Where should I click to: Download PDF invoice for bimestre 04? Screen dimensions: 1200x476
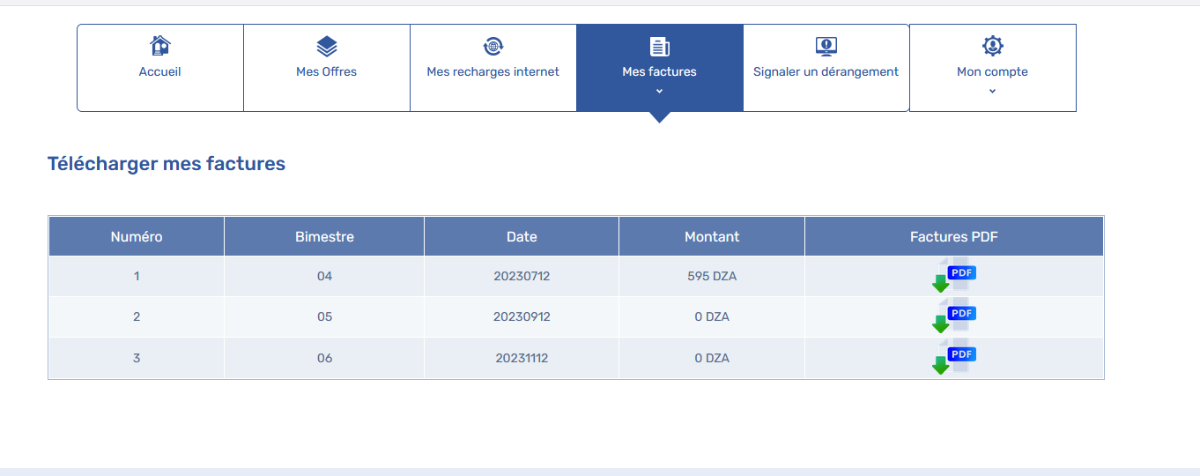pos(954,277)
